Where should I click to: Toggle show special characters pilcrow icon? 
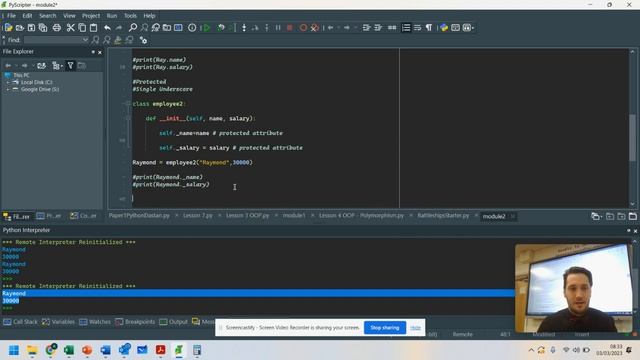[x=429, y=28]
